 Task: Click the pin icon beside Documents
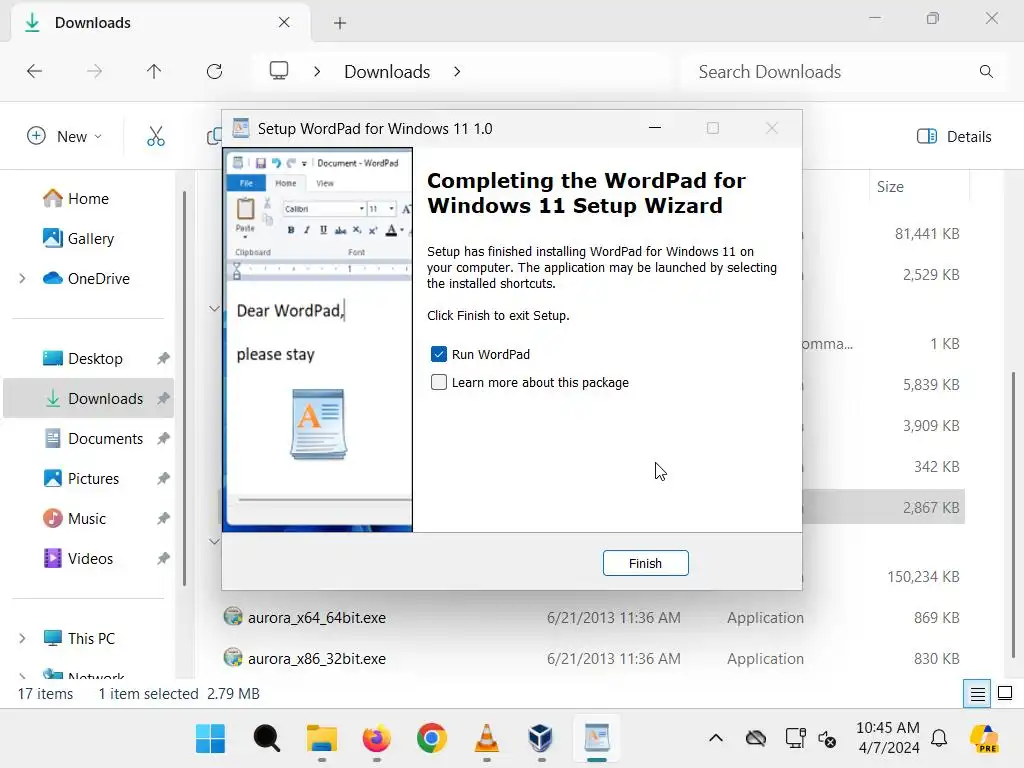pos(163,439)
